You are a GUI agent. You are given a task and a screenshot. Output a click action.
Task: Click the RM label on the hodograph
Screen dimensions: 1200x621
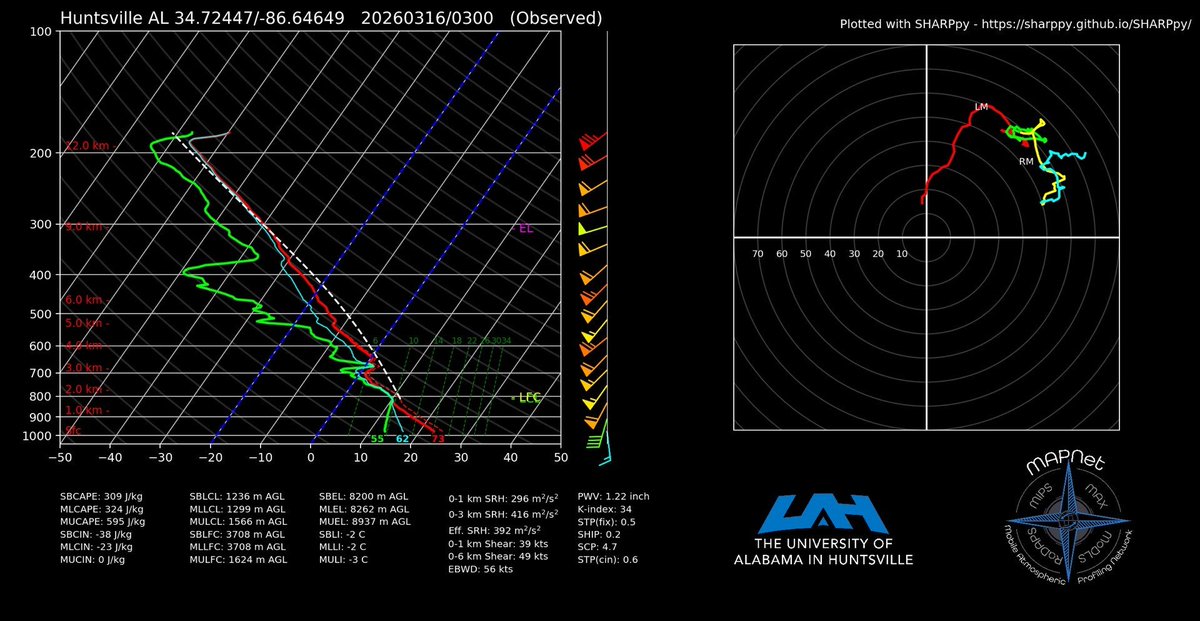click(x=1026, y=161)
